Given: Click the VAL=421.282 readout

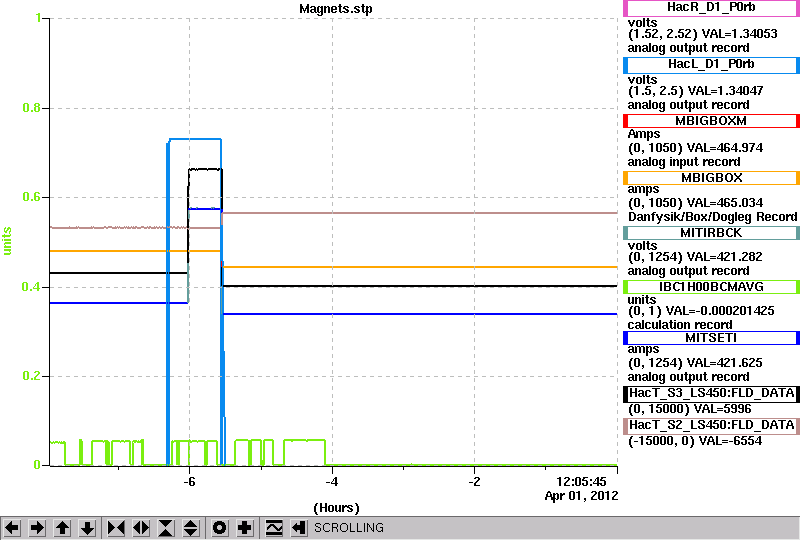Looking at the screenshot, I should [695, 257].
